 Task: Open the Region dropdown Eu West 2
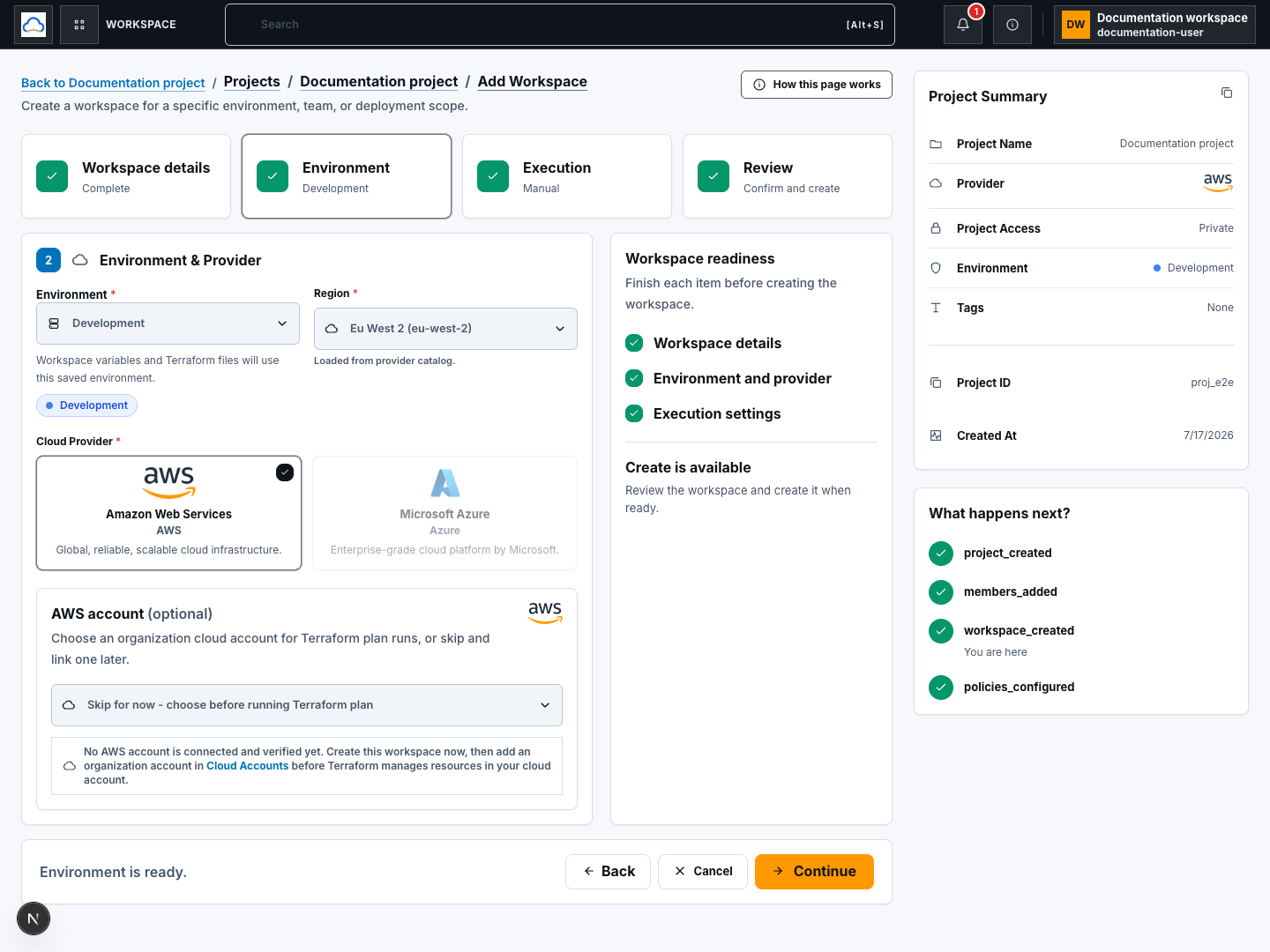(445, 329)
